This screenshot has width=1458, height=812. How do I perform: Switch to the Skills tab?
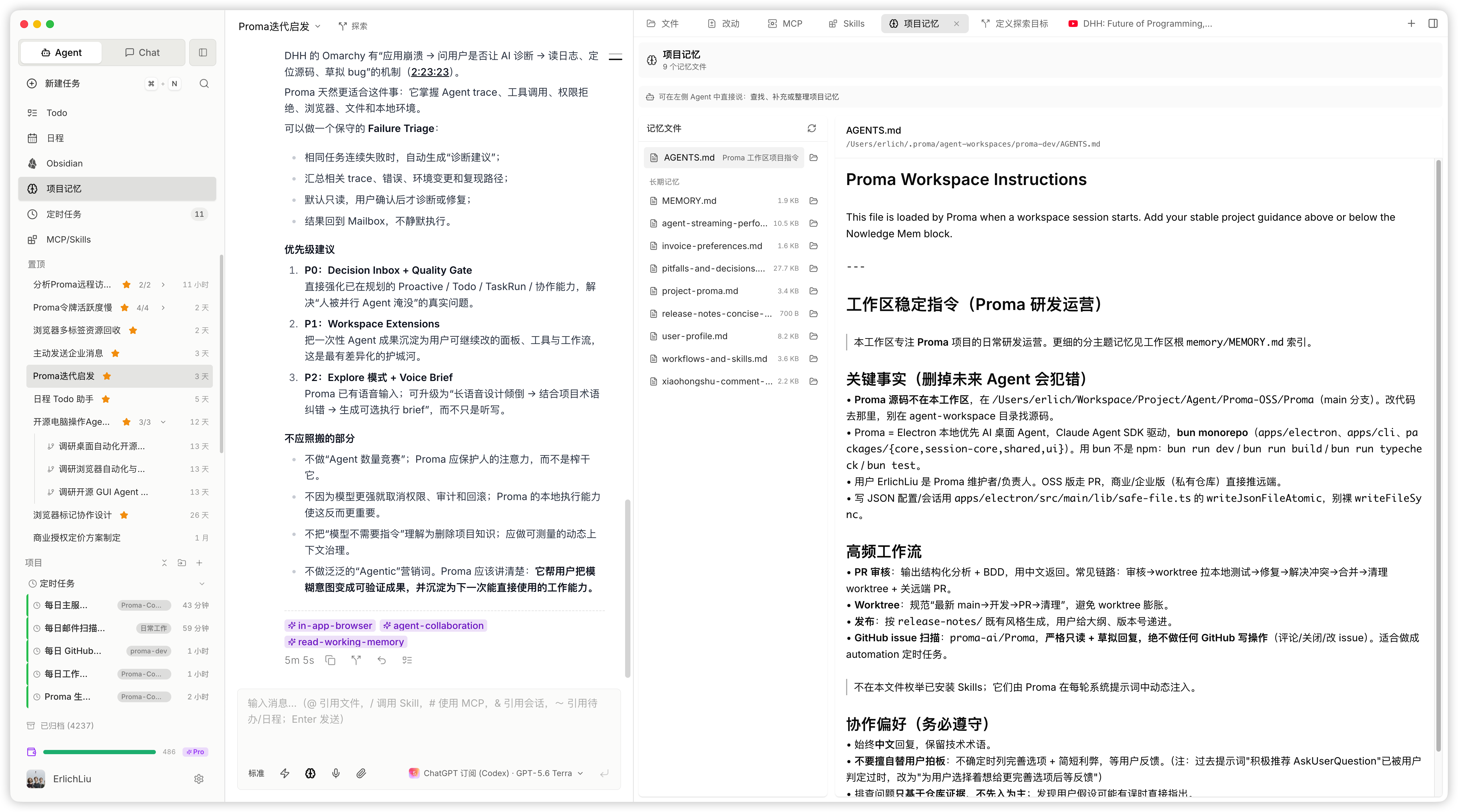[x=847, y=24]
